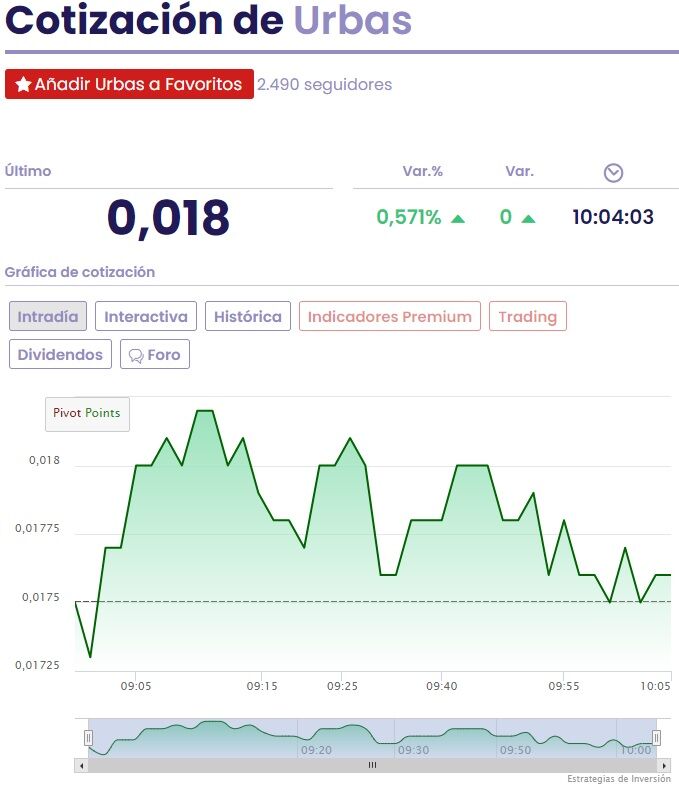The width and height of the screenshot is (679, 792).
Task: Toggle the Pivot Points button on the chart
Action: [87, 414]
